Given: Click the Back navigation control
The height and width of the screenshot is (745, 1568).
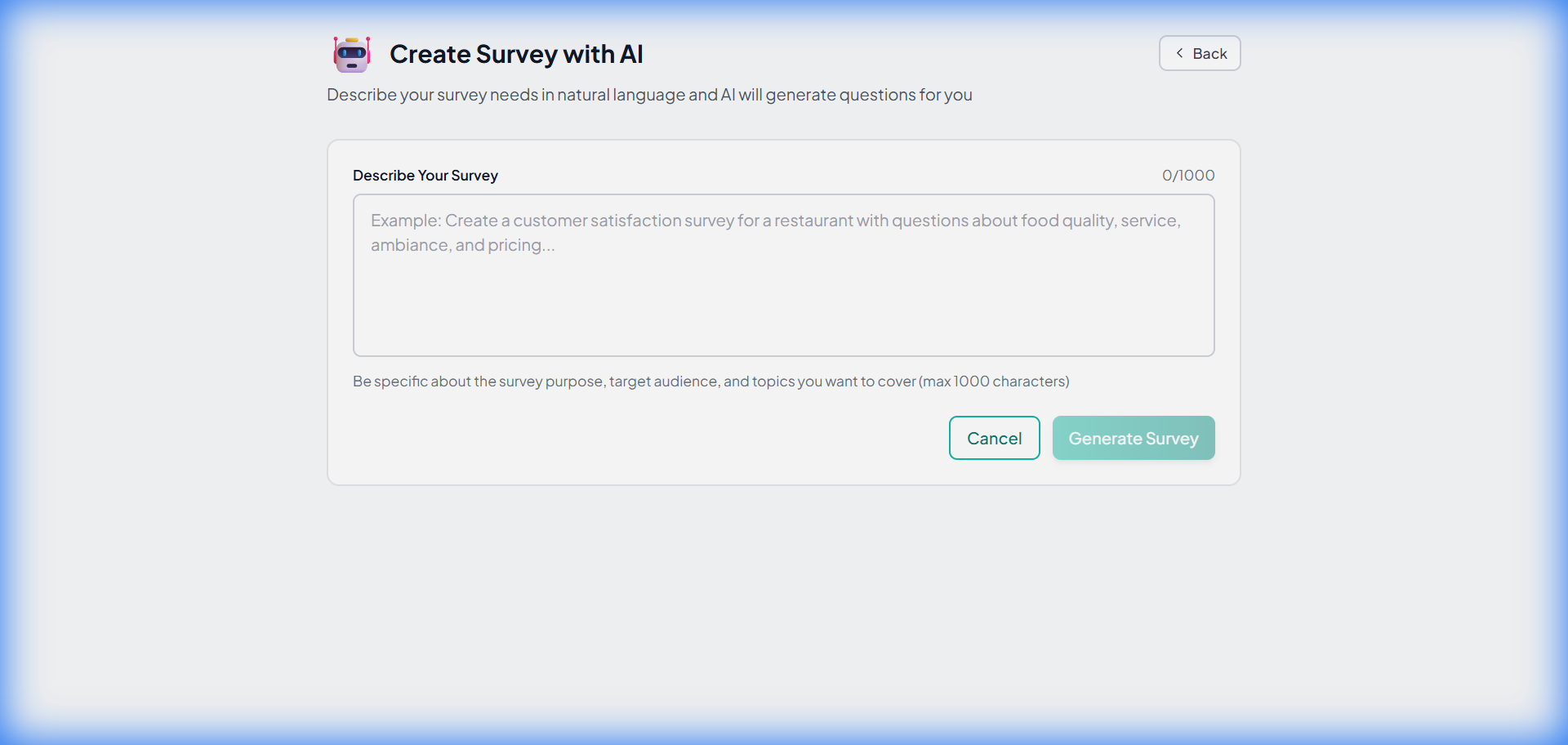Looking at the screenshot, I should [x=1199, y=52].
